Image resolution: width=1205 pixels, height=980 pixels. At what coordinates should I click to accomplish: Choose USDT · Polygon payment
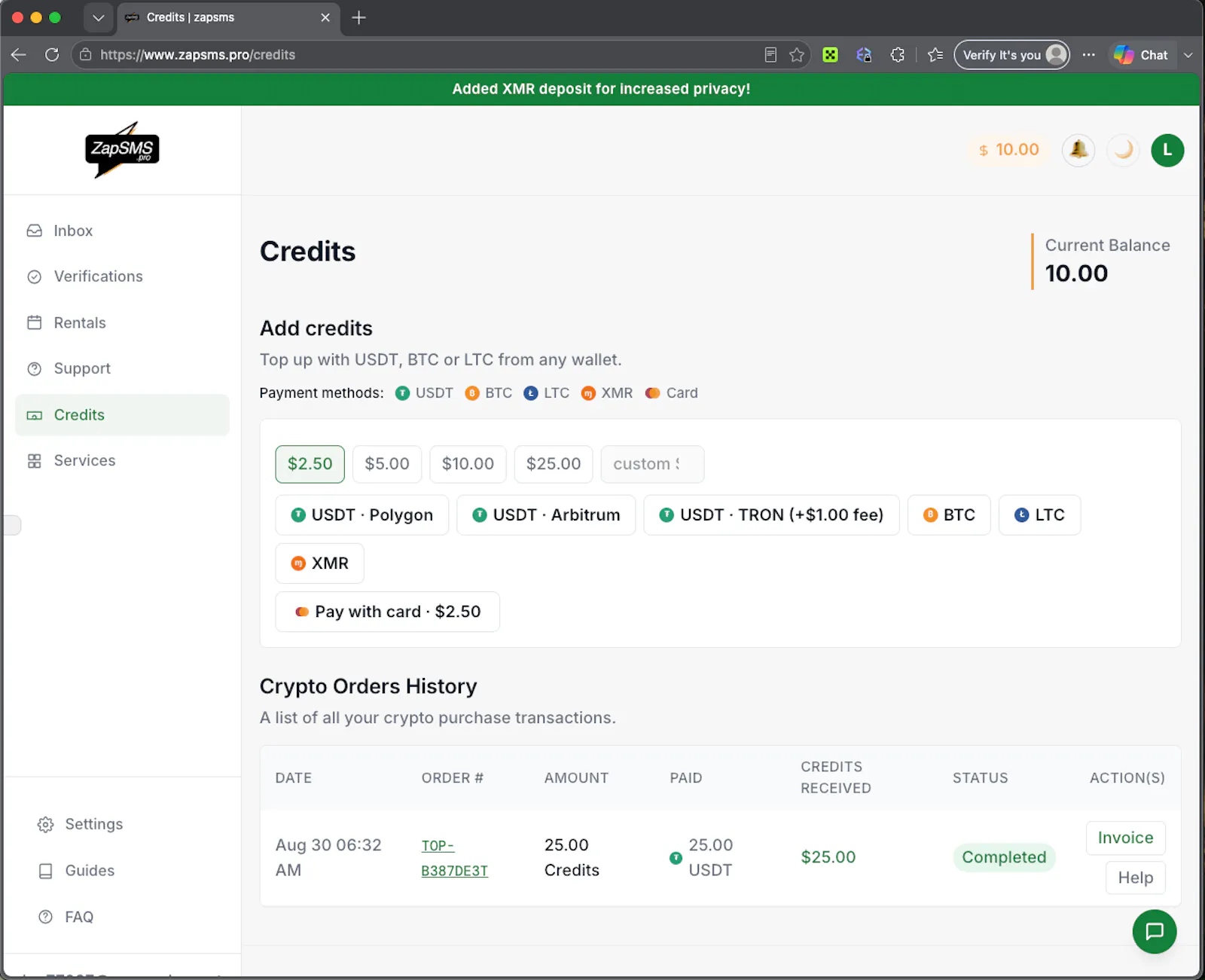tap(362, 515)
